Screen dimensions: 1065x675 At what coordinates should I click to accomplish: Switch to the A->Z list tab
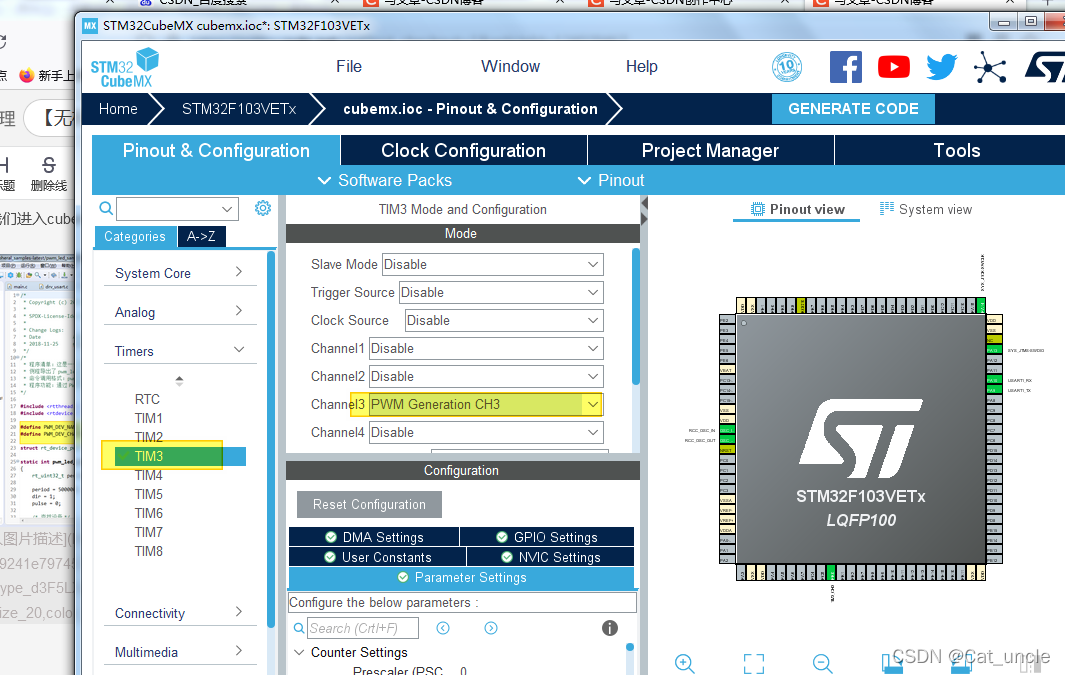pyautogui.click(x=201, y=236)
